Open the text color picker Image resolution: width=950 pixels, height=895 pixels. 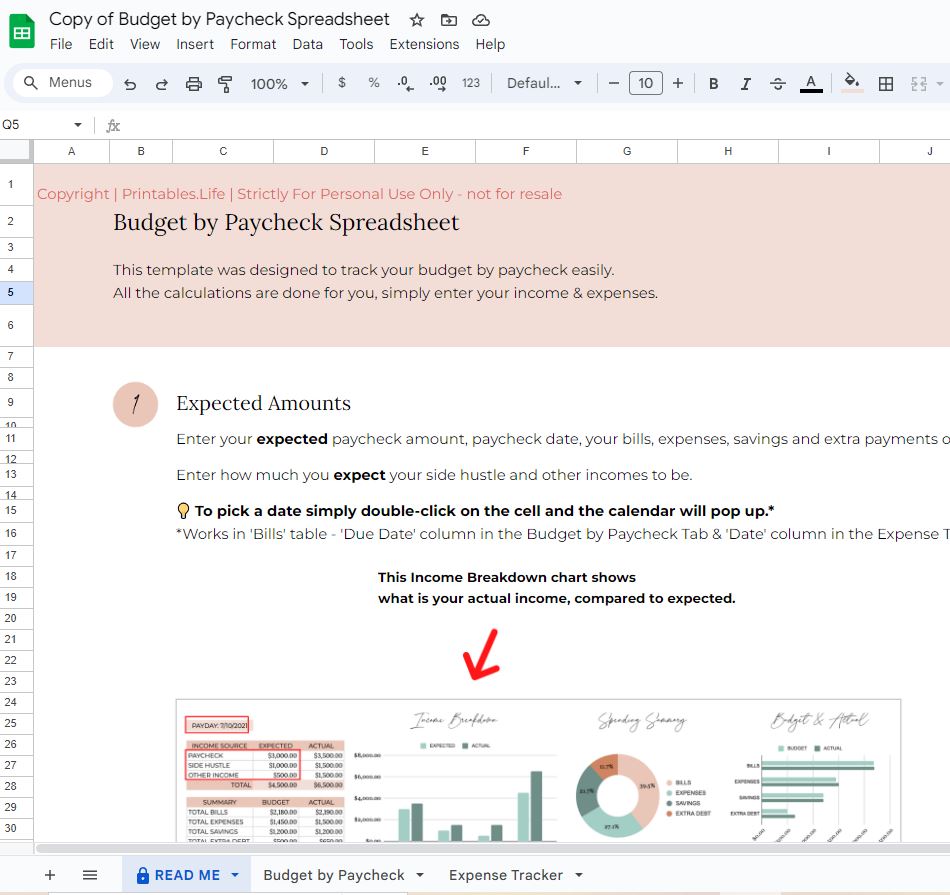(x=811, y=84)
